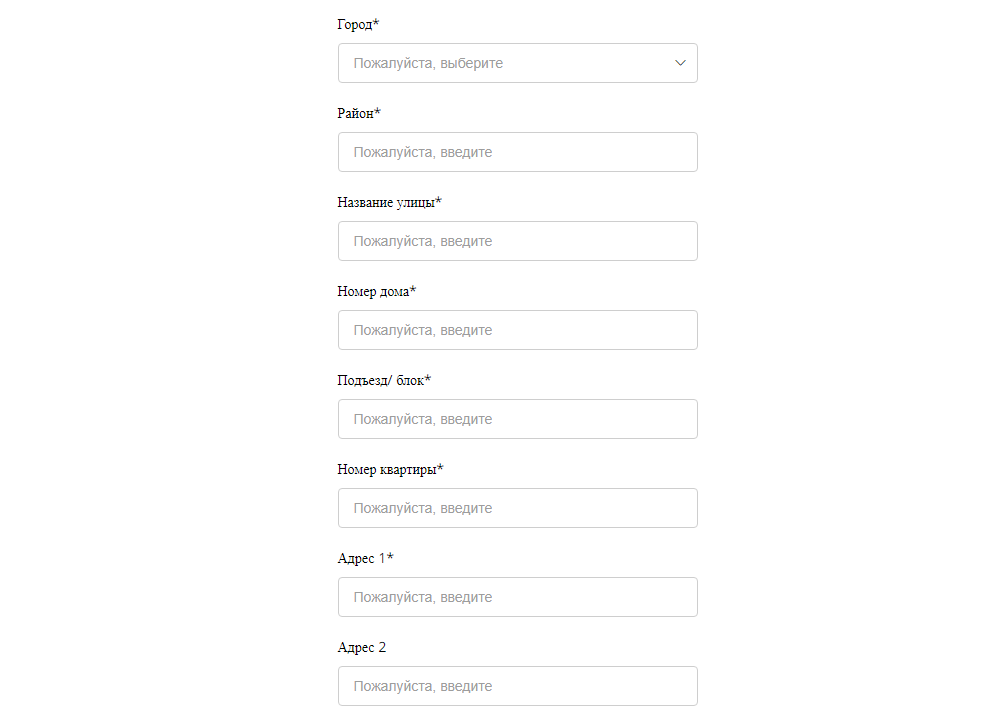The width and height of the screenshot is (984, 723).
Task: Click the Подъезд/ блок input field
Action: 517,419
